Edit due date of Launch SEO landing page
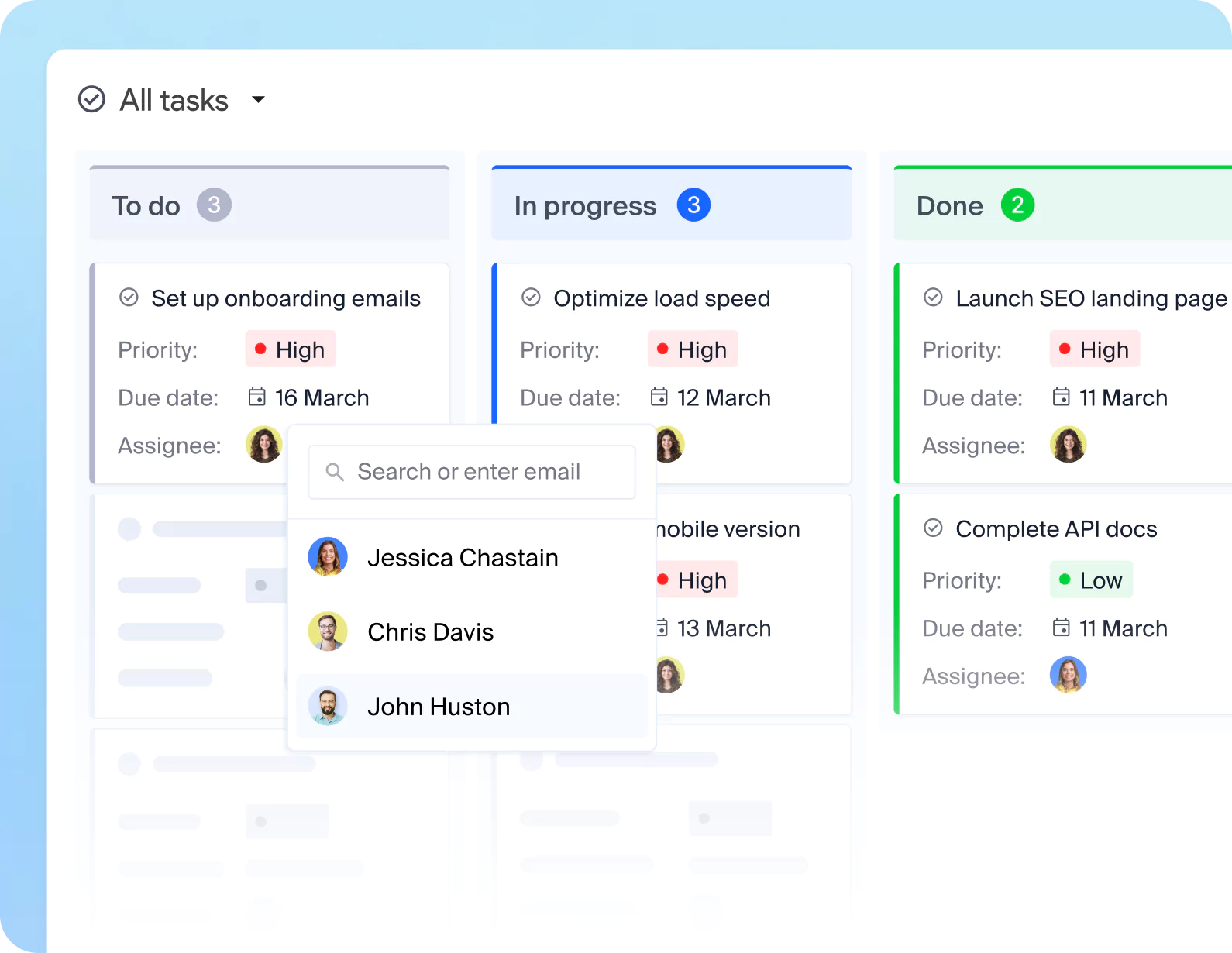This screenshot has height=953, width=1232. pos(1124,398)
